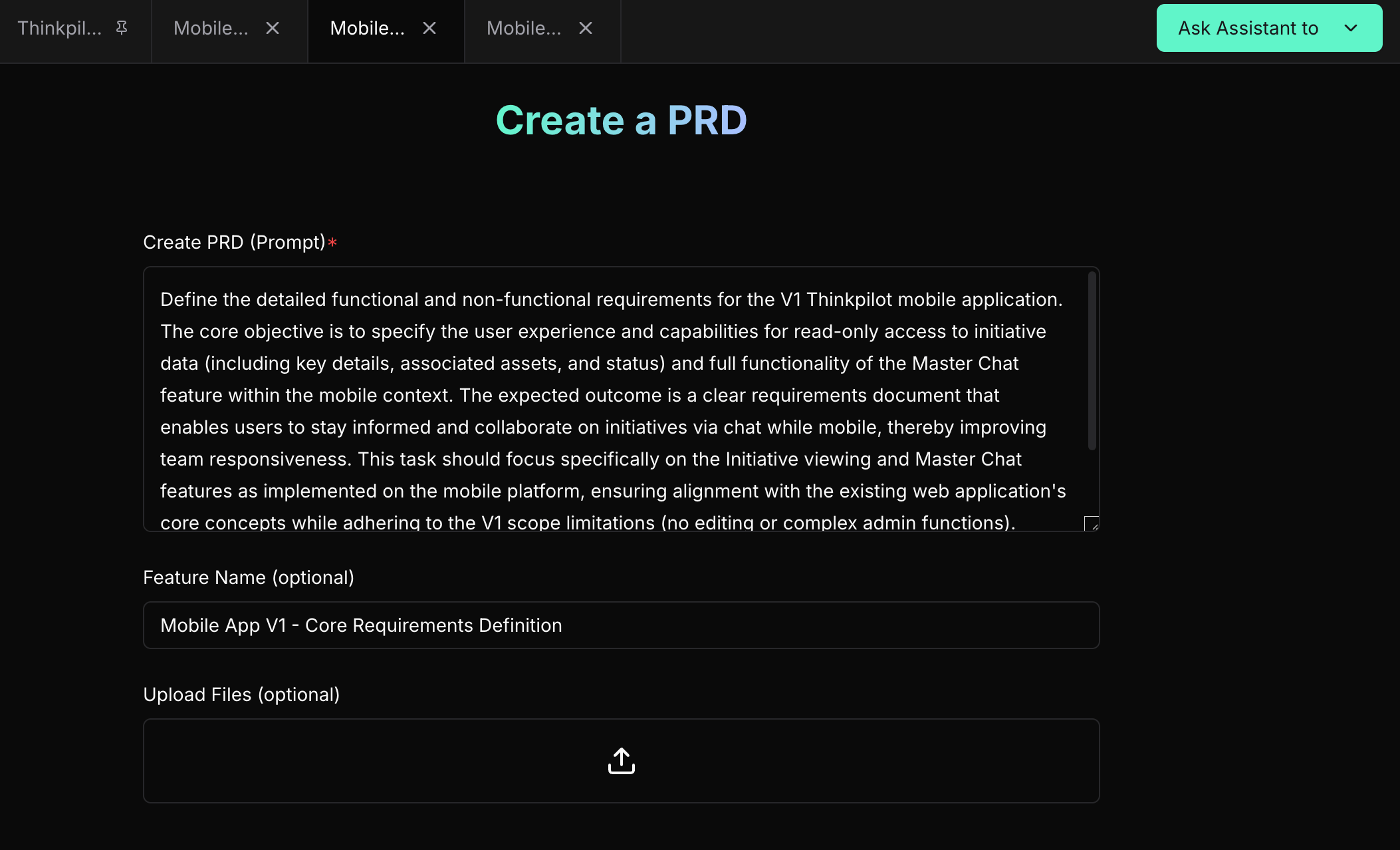Close the first Mobile... tab
The height and width of the screenshot is (850, 1400).
point(273,28)
